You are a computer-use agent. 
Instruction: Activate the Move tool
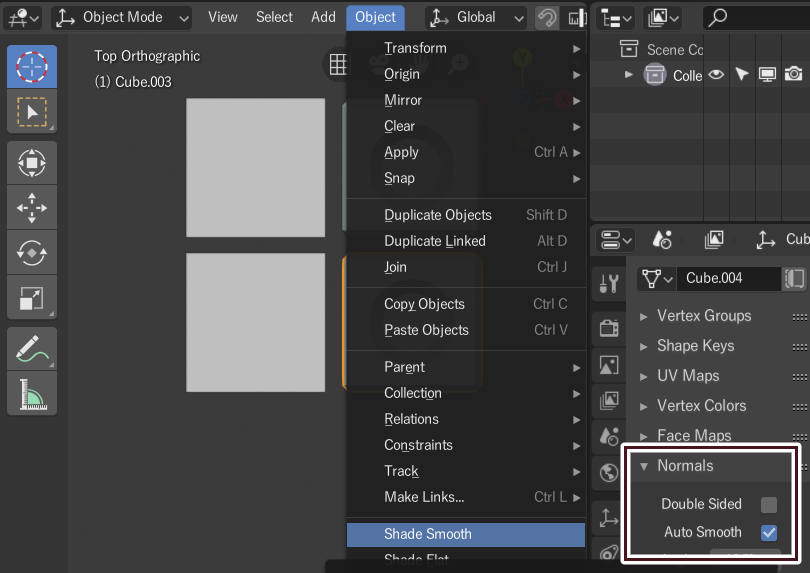click(x=32, y=208)
